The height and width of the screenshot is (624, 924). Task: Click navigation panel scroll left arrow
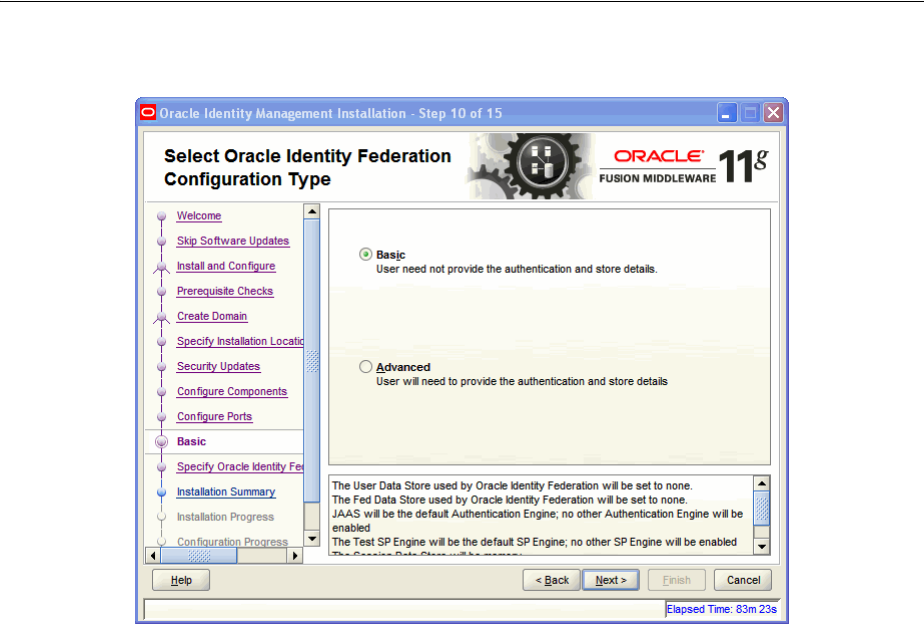point(153,556)
